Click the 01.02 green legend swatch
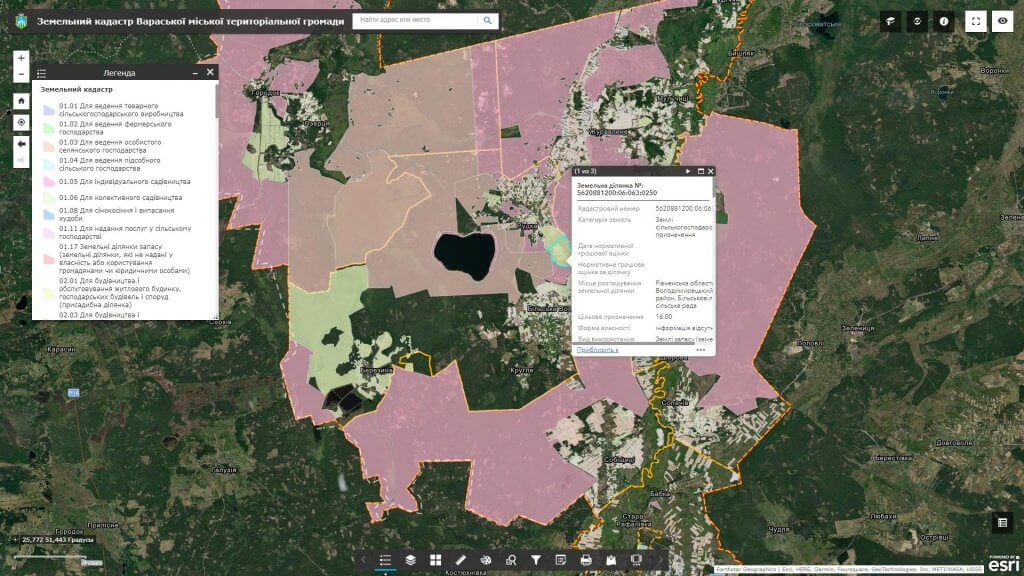1024x576 pixels. click(49, 128)
